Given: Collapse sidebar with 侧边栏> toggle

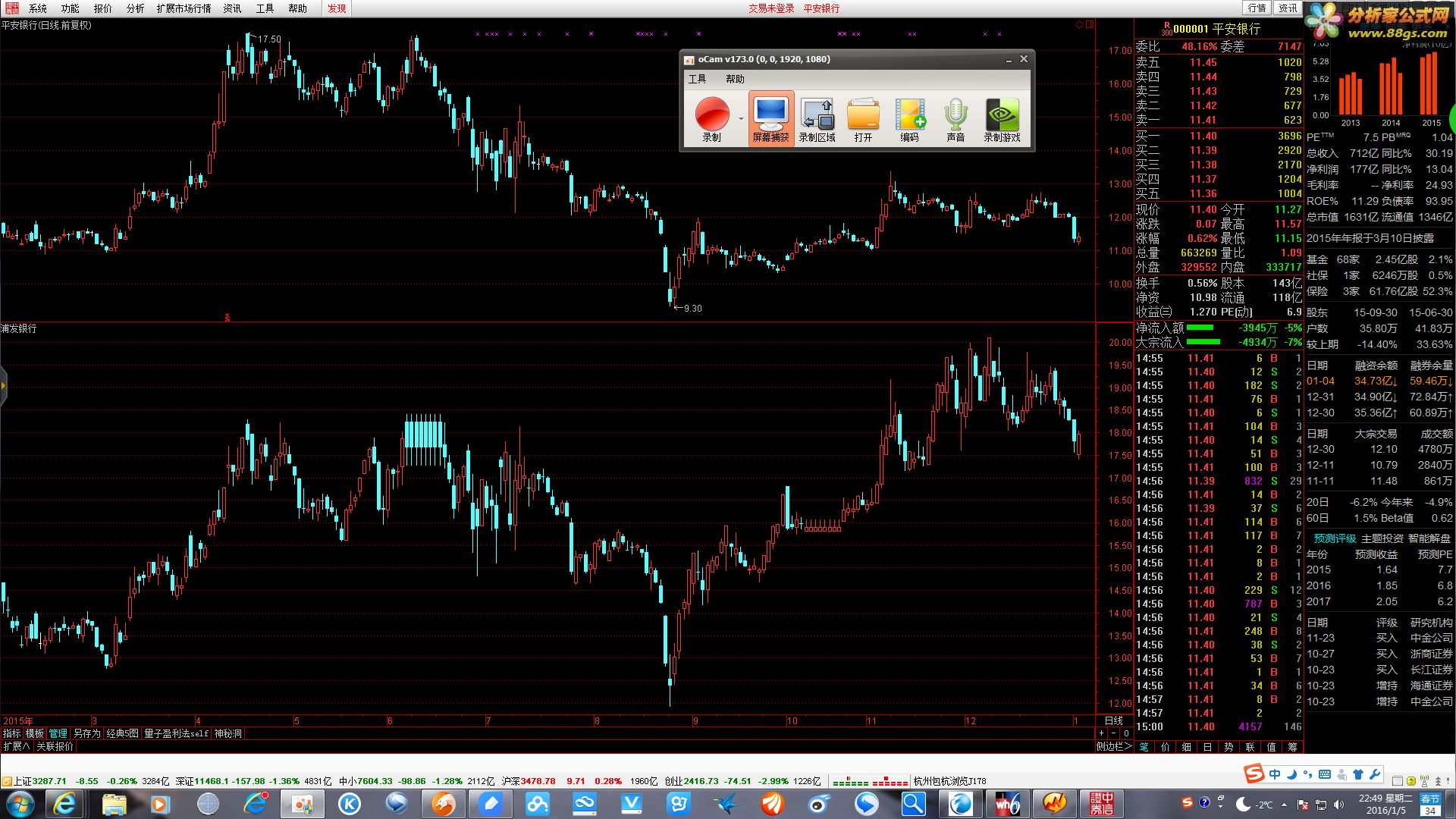Looking at the screenshot, I should pyautogui.click(x=1113, y=747).
